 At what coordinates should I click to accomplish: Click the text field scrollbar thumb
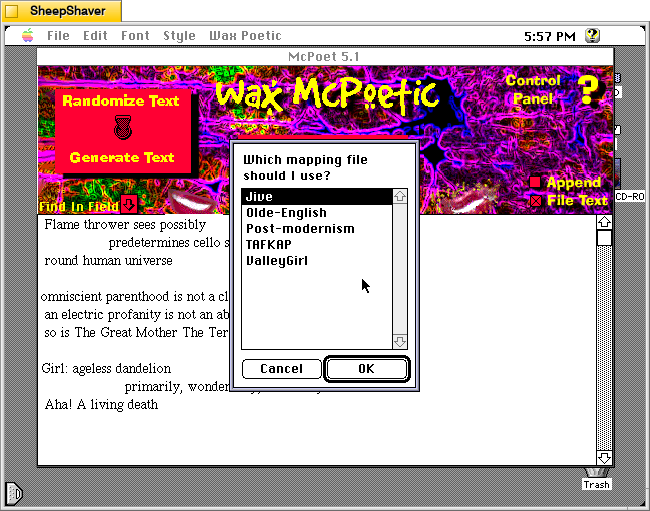tap(604, 238)
